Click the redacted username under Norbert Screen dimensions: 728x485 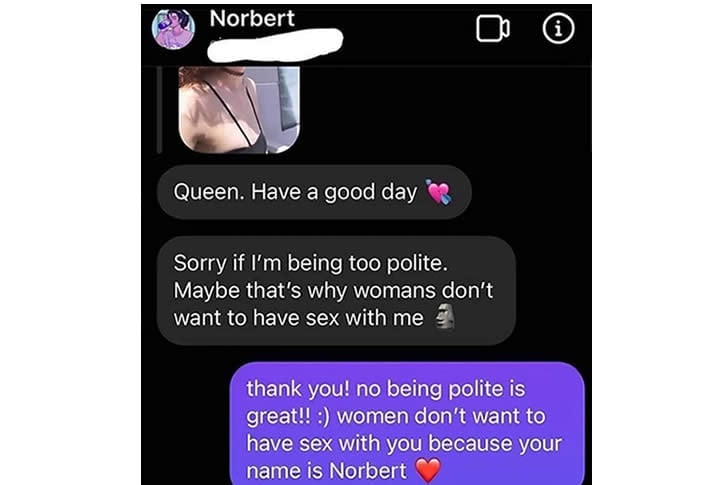pyautogui.click(x=275, y=45)
